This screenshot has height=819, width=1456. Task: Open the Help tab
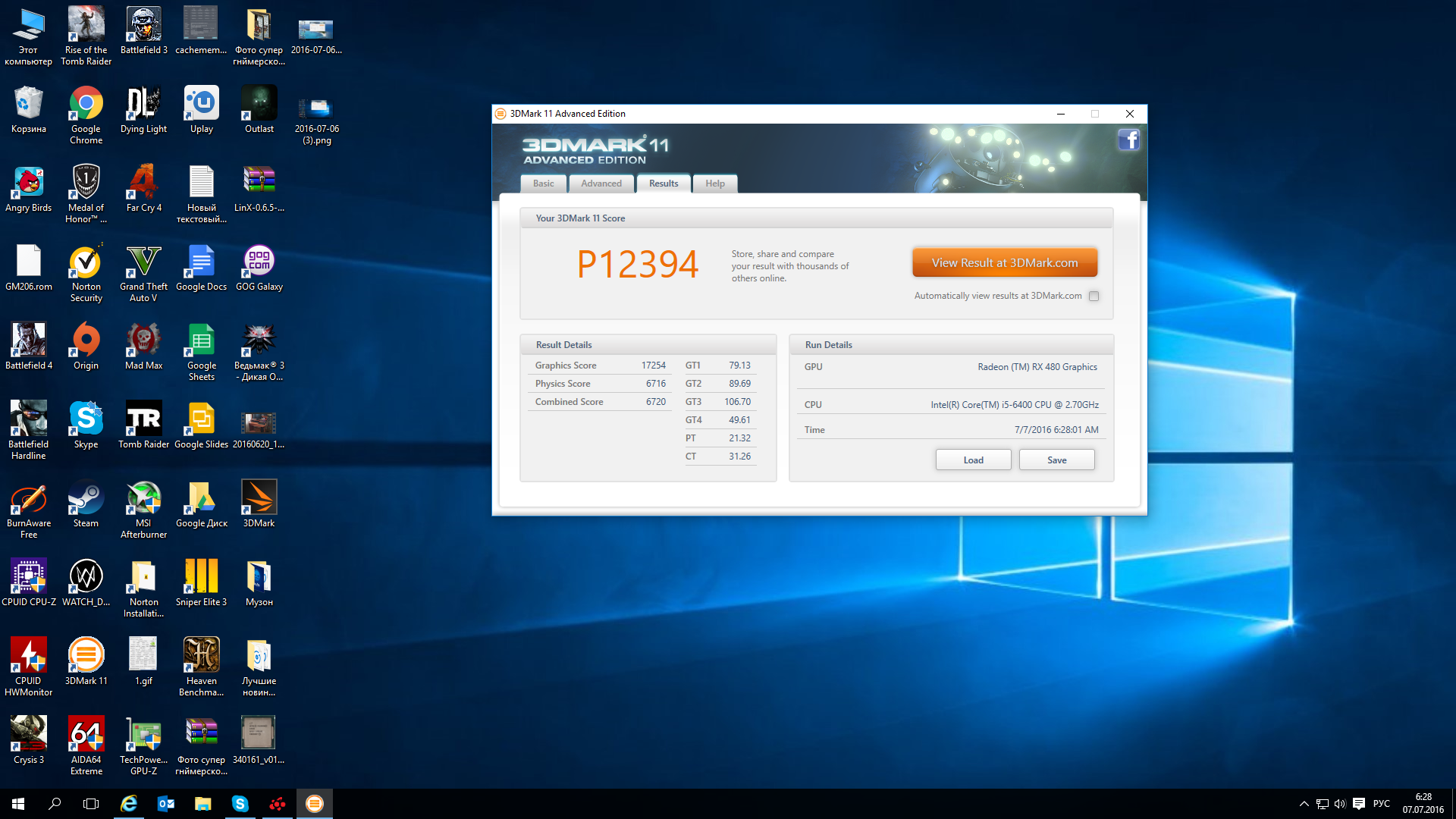point(714,184)
